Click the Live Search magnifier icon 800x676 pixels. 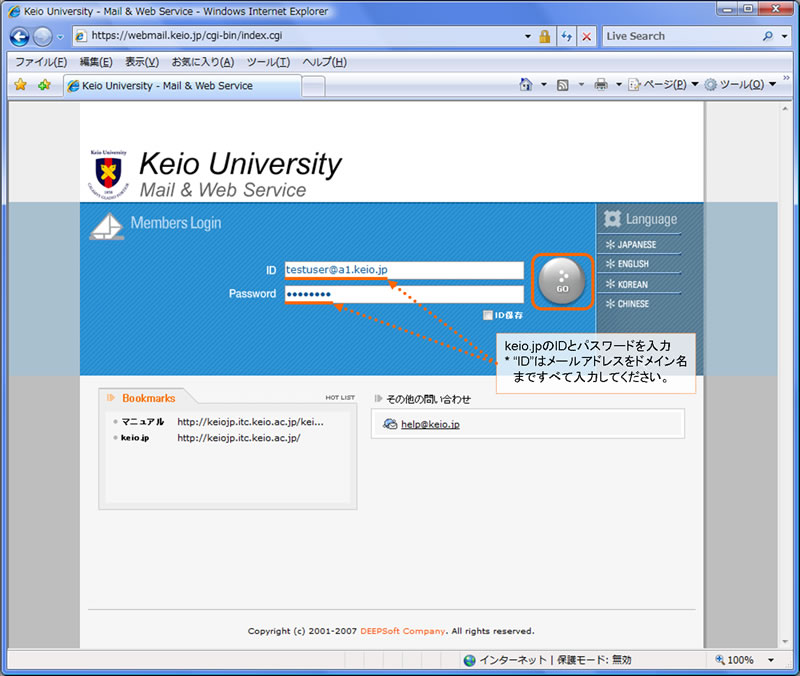[768, 36]
